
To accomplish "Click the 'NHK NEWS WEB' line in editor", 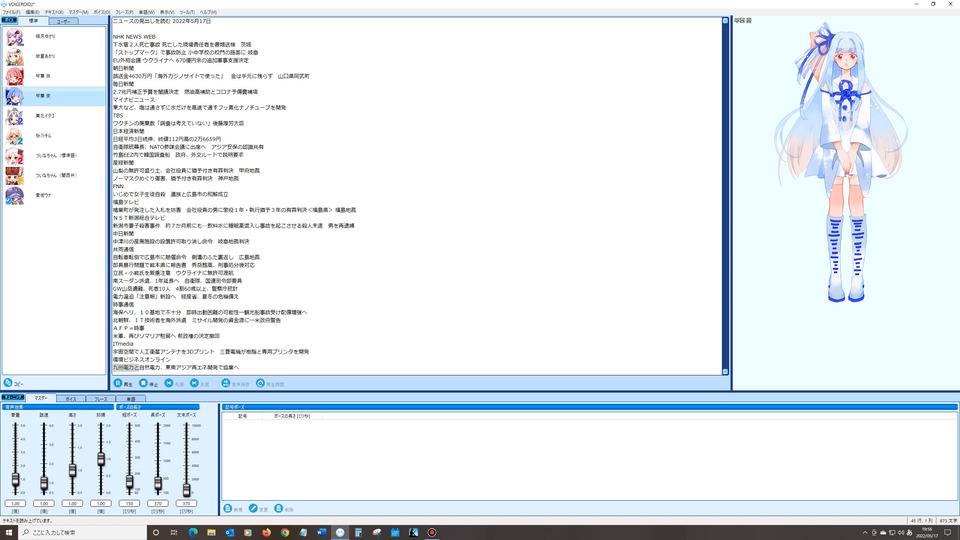I will point(134,37).
